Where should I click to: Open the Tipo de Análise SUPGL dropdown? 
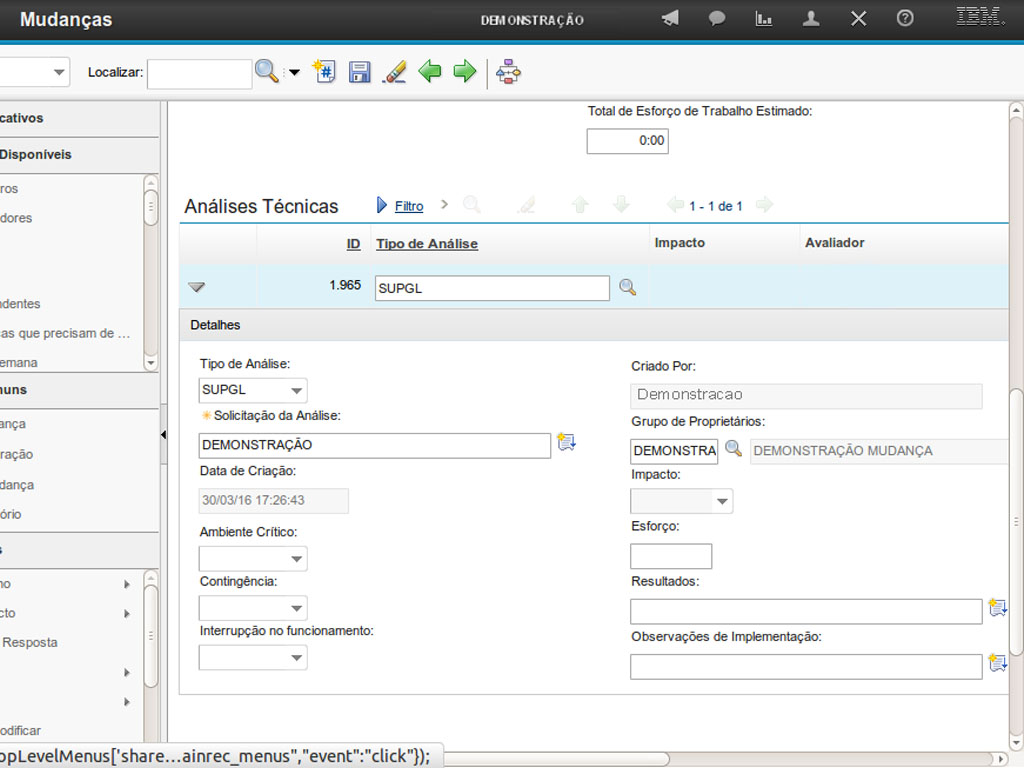[296, 390]
